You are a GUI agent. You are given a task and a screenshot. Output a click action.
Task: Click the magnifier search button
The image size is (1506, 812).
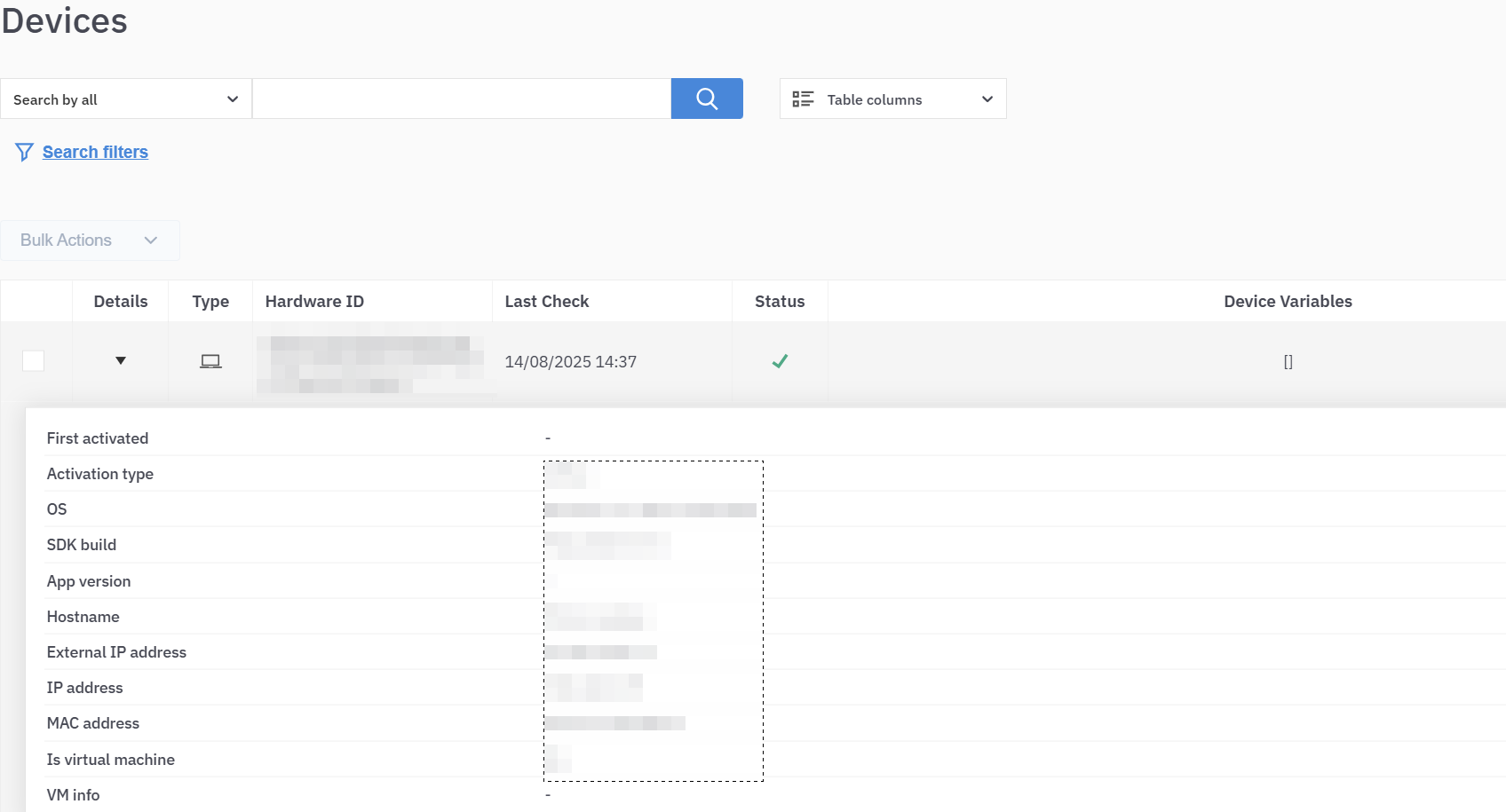(x=707, y=99)
